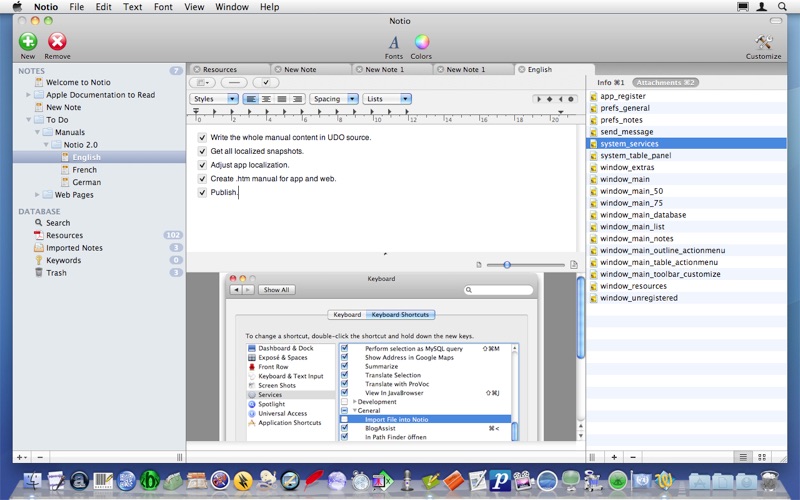Image resolution: width=800 pixels, height=500 pixels.
Task: Click the preview pane vertical scrollbar
Action: coord(581,317)
